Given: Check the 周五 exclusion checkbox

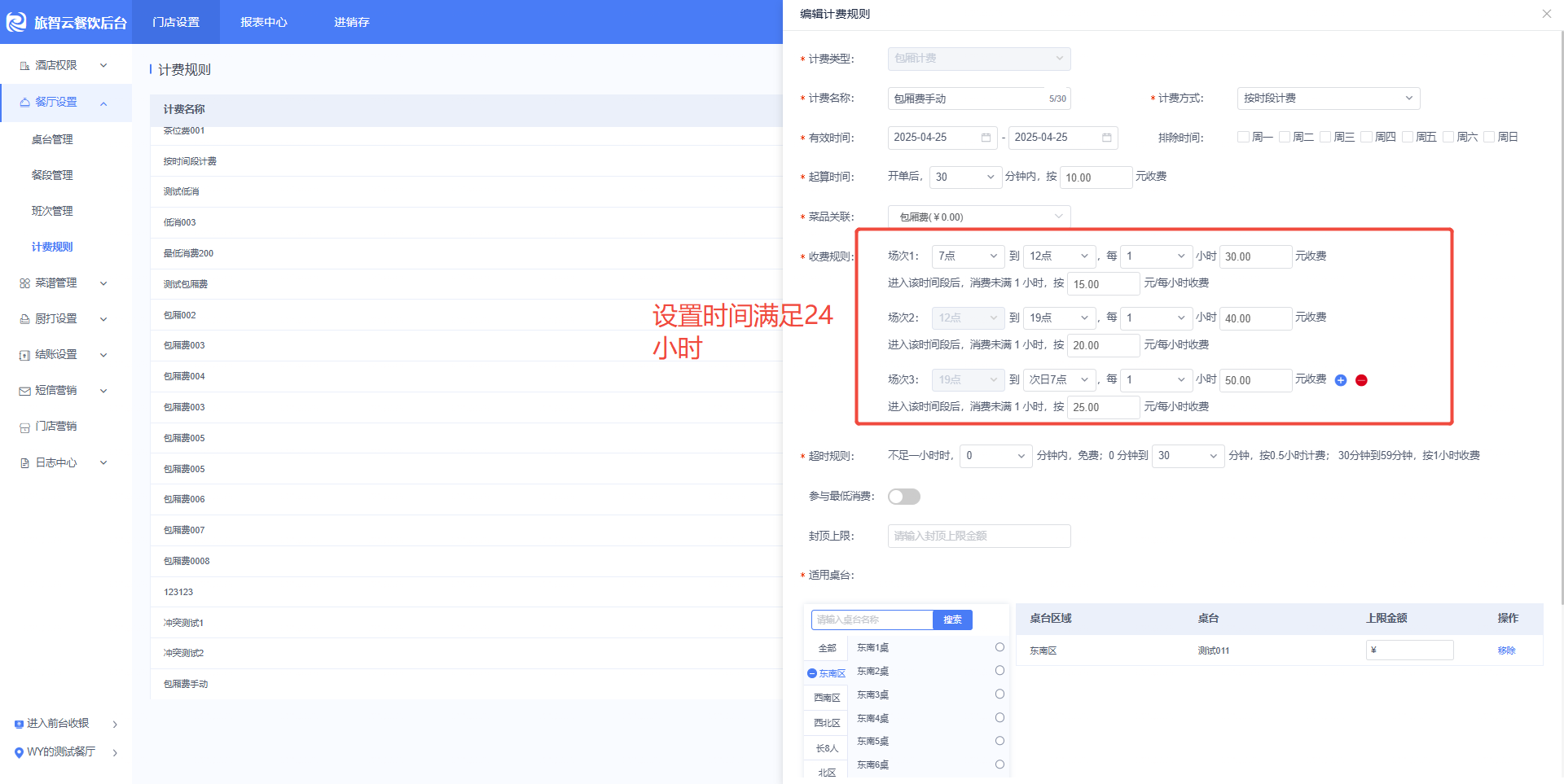Looking at the screenshot, I should tap(1408, 137).
